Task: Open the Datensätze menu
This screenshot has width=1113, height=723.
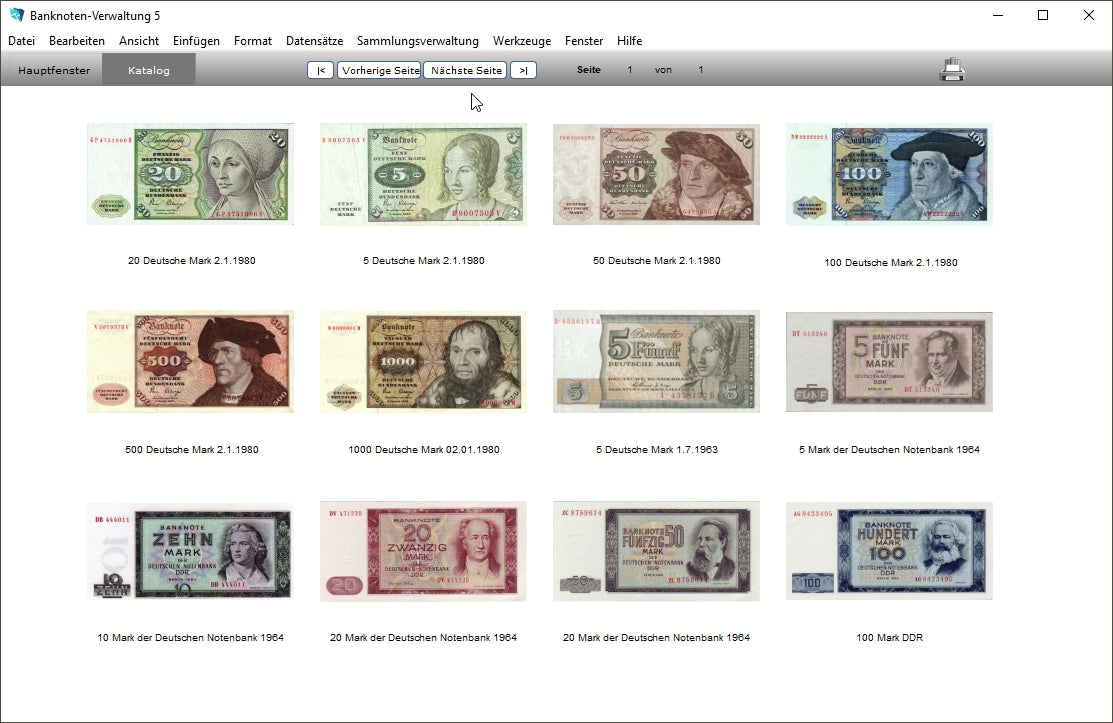Action: point(314,41)
